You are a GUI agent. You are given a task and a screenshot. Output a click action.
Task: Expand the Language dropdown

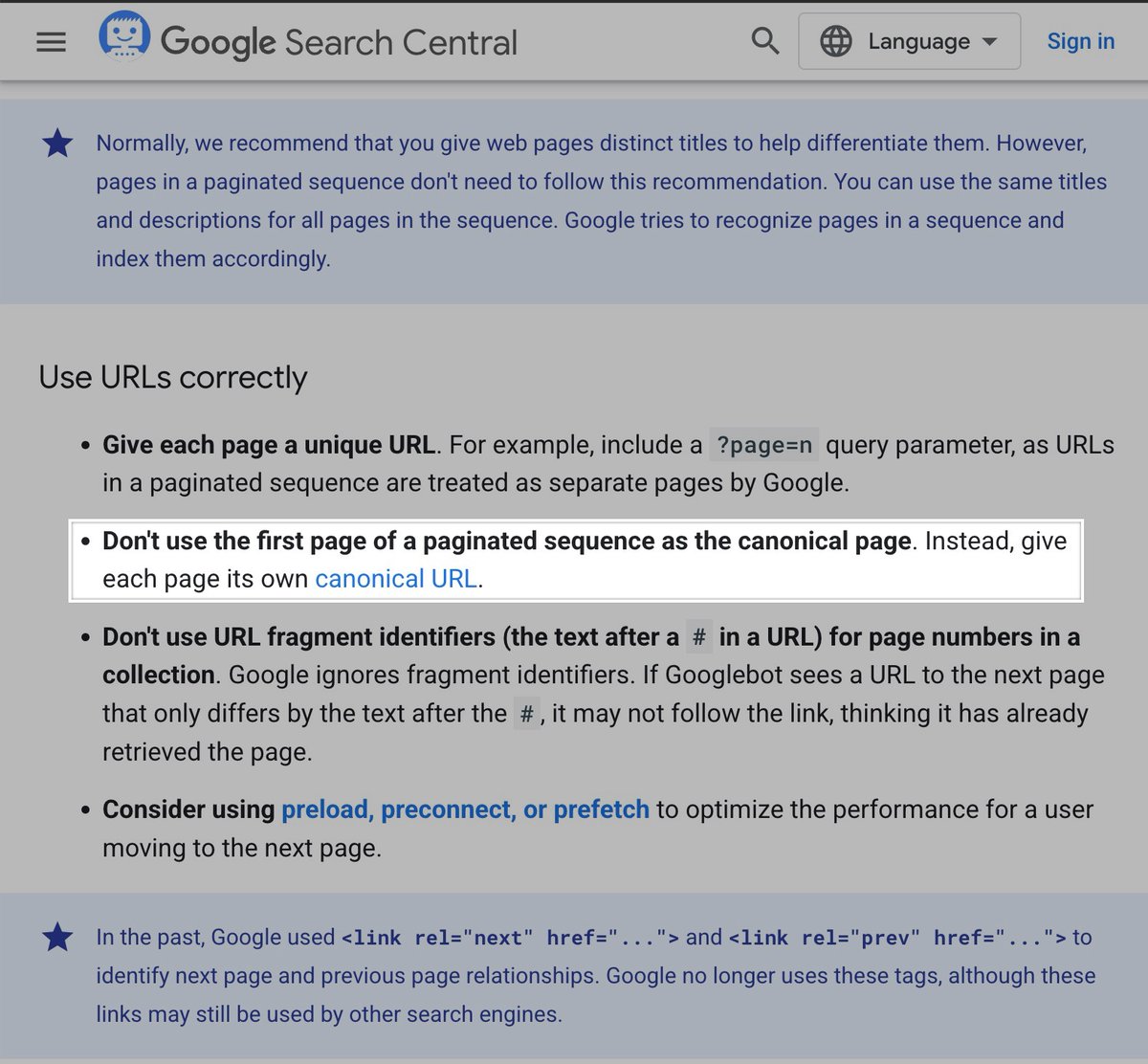point(909,41)
